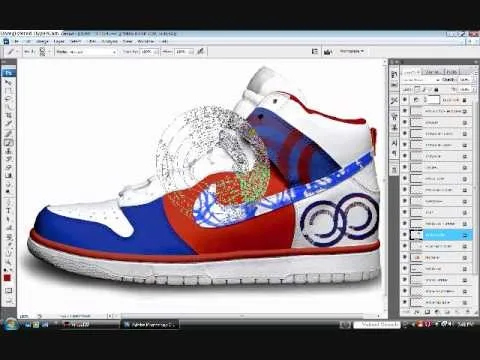
Task: Select the Shape tool
Action: [x=9, y=228]
